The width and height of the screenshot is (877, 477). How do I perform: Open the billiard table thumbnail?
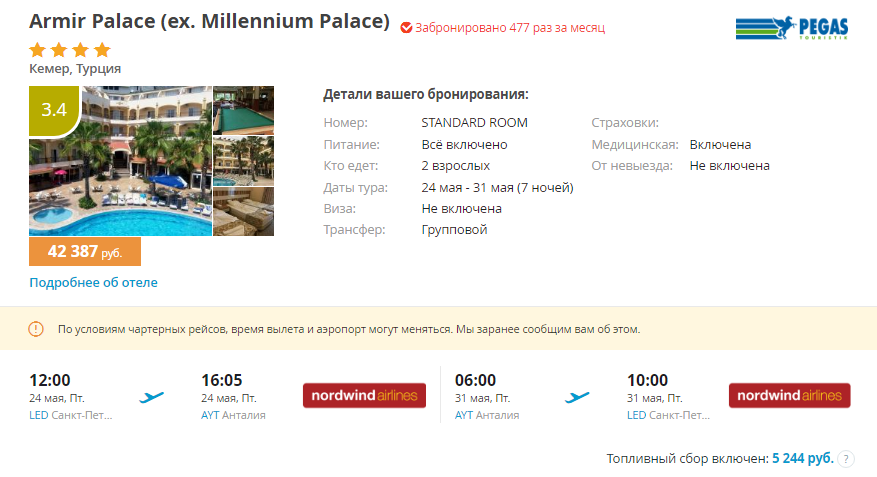tap(243, 110)
